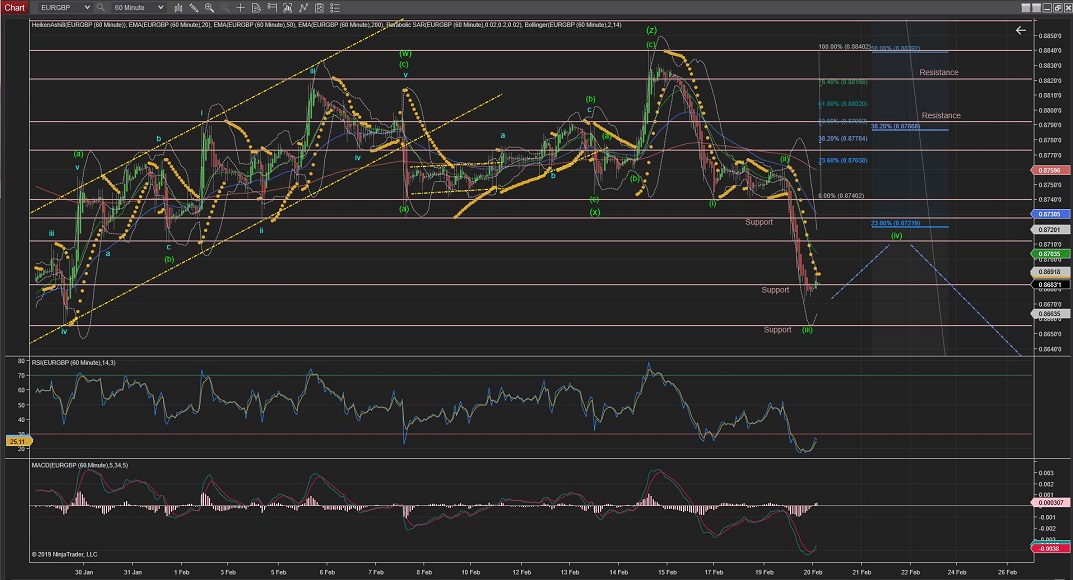Select the upper Resistance text label
This screenshot has height=580, width=1073.
938,72
